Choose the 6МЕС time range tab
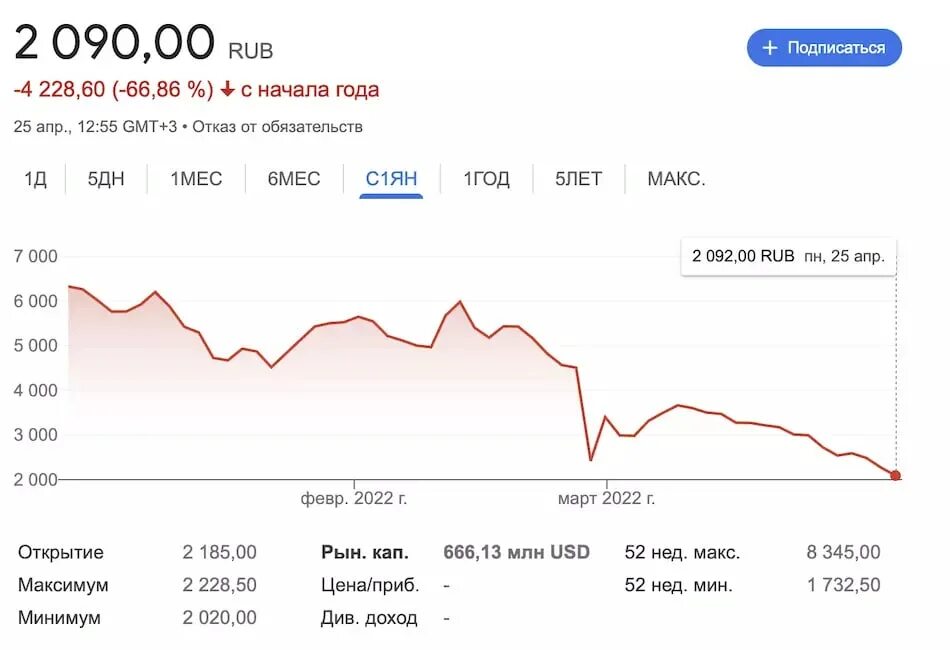The width and height of the screenshot is (950, 650). tap(294, 179)
